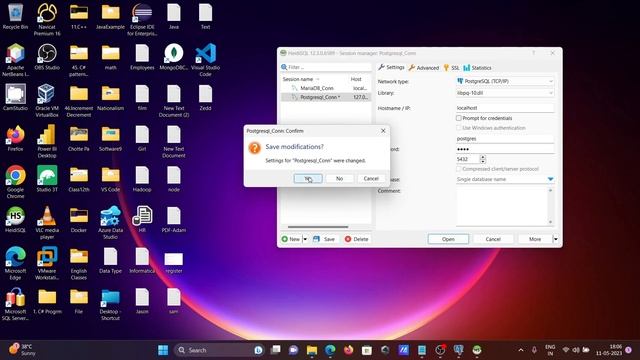Click the Comment box vertical scrollbar
Image resolution: width=640 pixels, height=360 pixels.
pos(550,206)
